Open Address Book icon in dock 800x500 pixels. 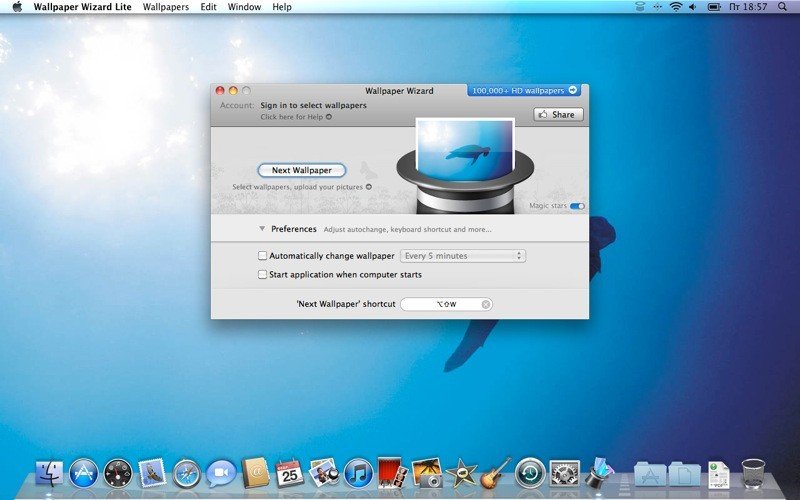255,472
